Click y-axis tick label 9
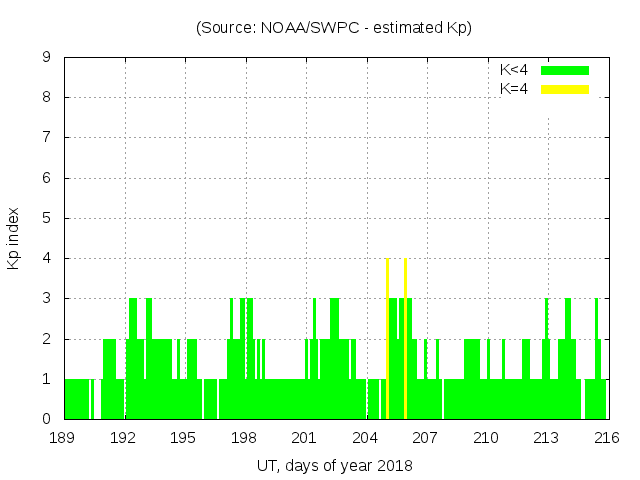 coord(47,58)
